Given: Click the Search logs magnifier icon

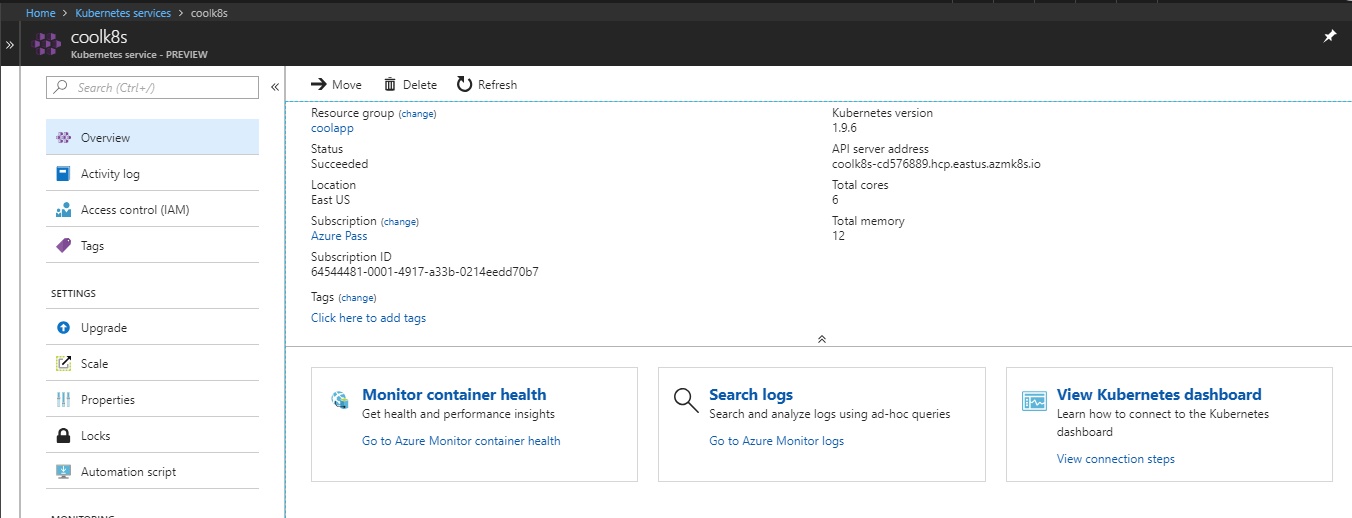Looking at the screenshot, I should click(686, 401).
